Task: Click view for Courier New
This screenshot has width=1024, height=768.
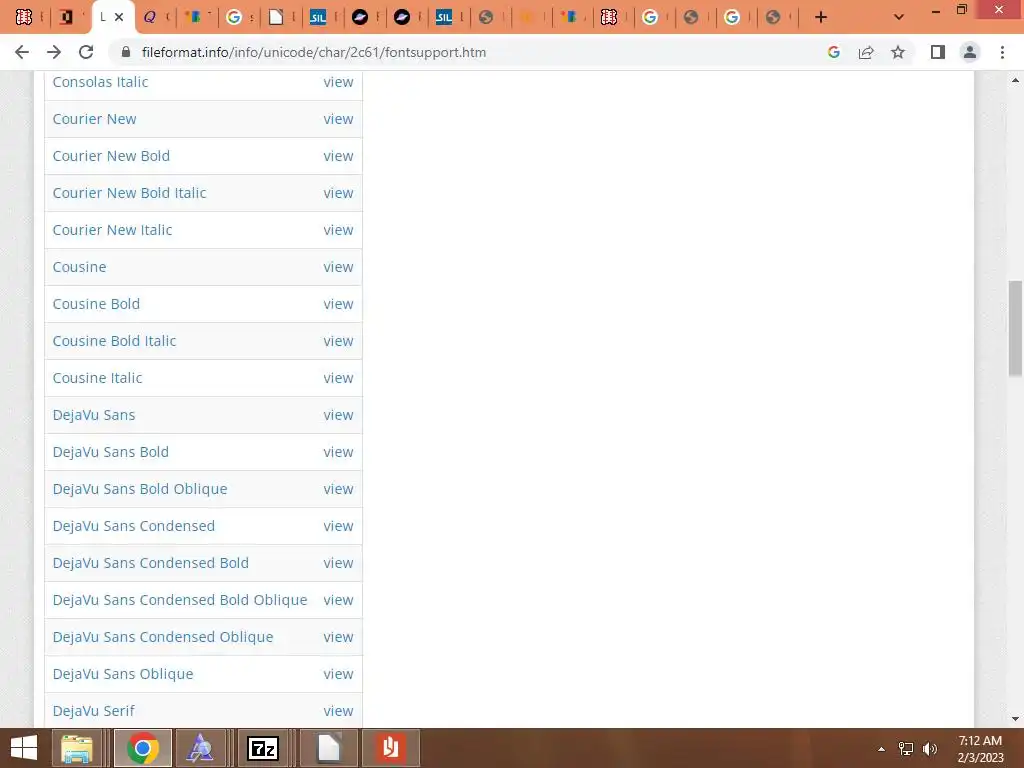Action: tap(338, 119)
